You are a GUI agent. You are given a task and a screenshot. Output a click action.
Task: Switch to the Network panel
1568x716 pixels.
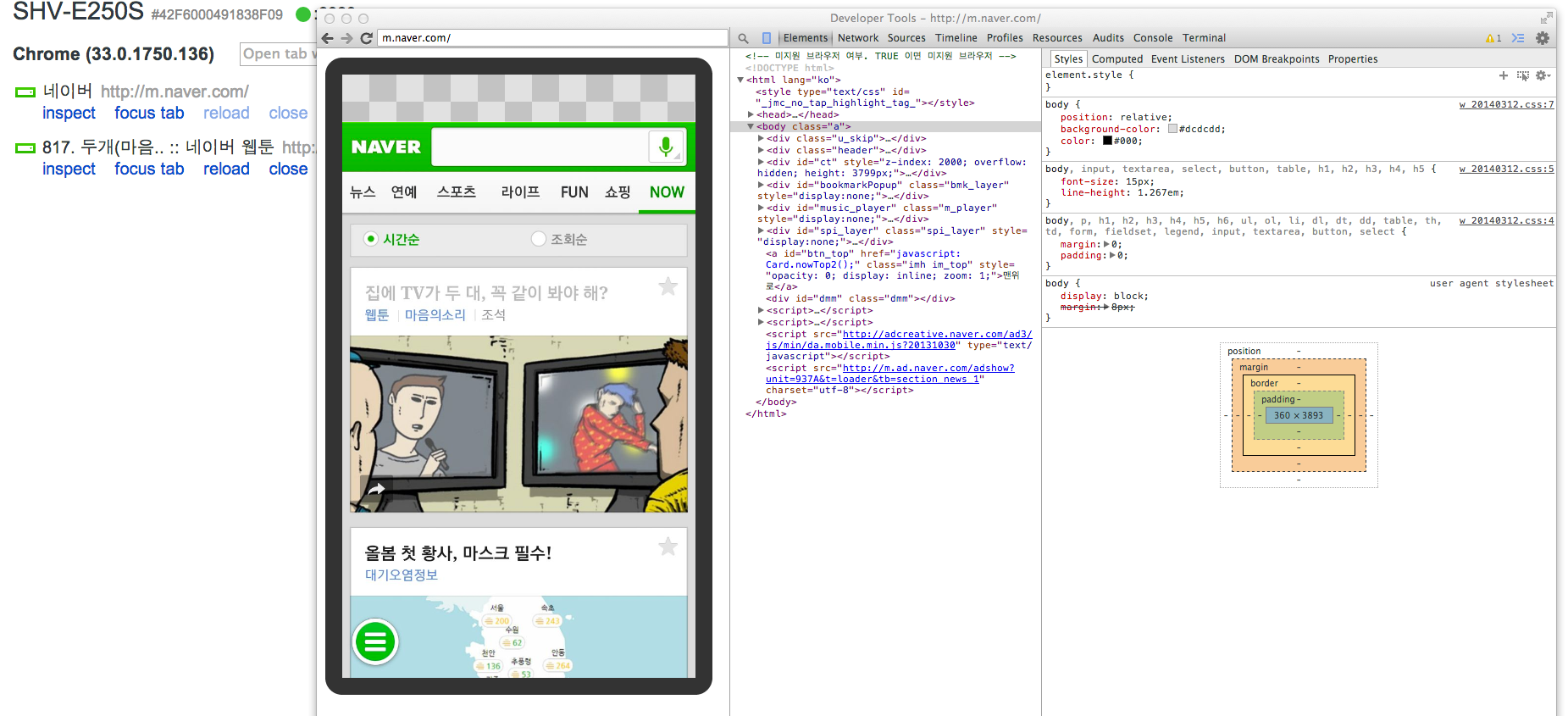pyautogui.click(x=858, y=38)
